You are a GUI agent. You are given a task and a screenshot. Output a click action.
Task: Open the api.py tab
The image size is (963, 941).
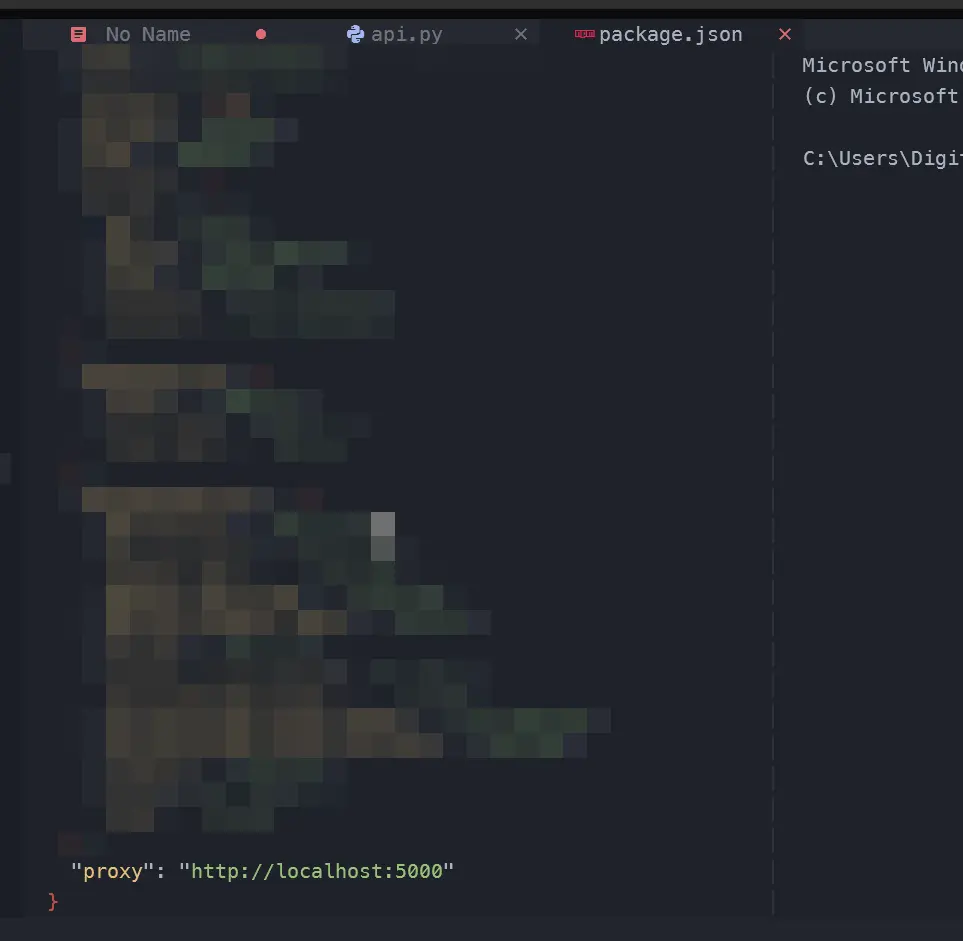pyautogui.click(x=406, y=34)
